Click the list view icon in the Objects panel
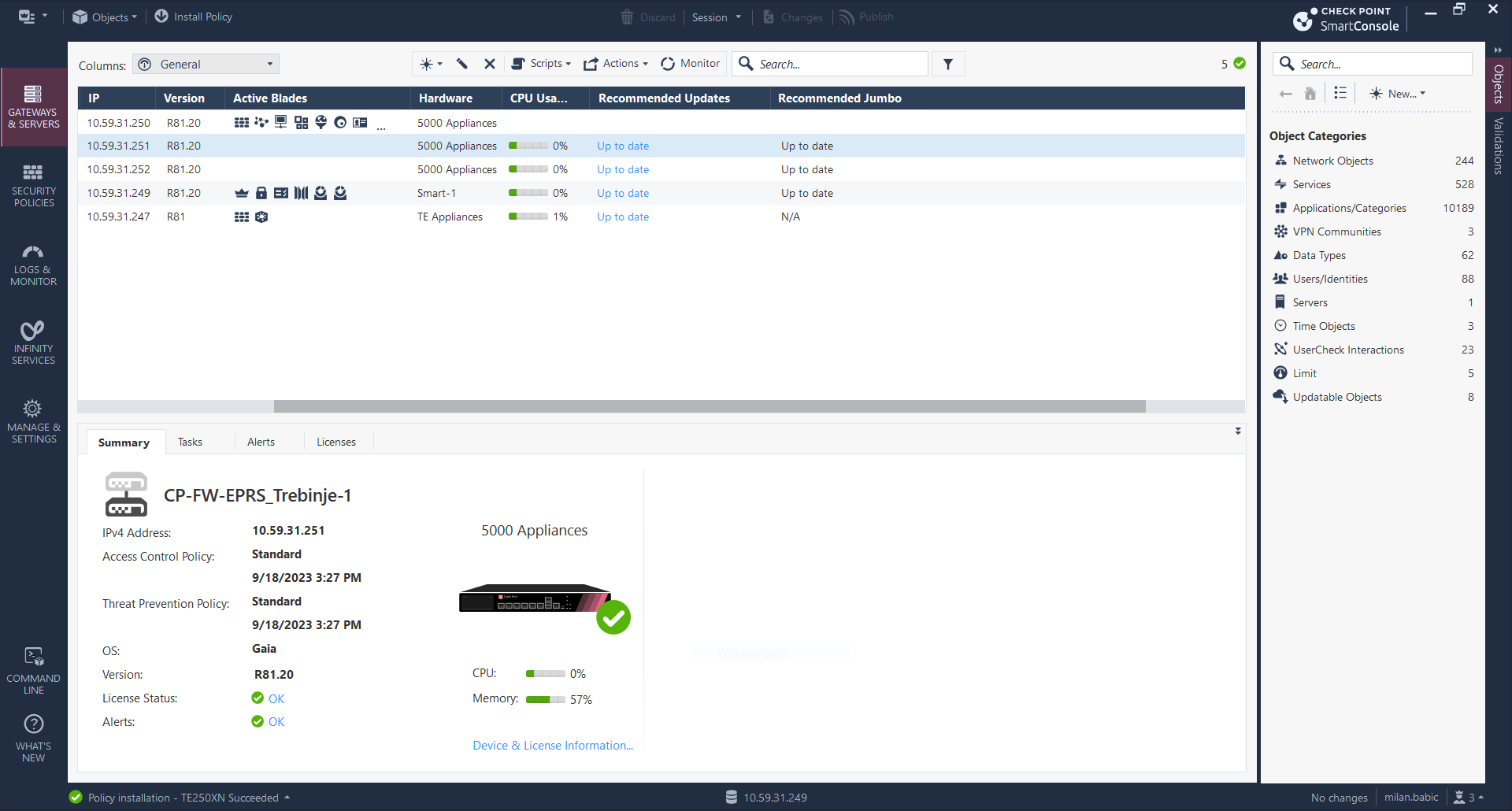Screen dimensions: 1512x811 point(1340,93)
